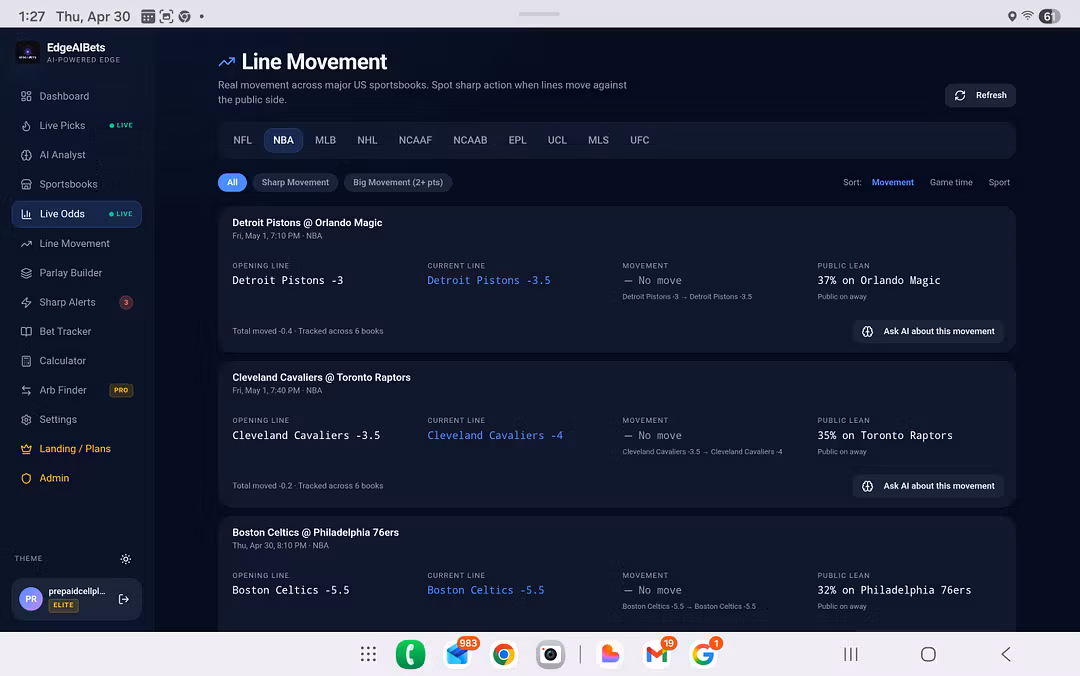Image resolution: width=1080 pixels, height=676 pixels.
Task: Filter by Sharp Movement
Action: coord(295,183)
